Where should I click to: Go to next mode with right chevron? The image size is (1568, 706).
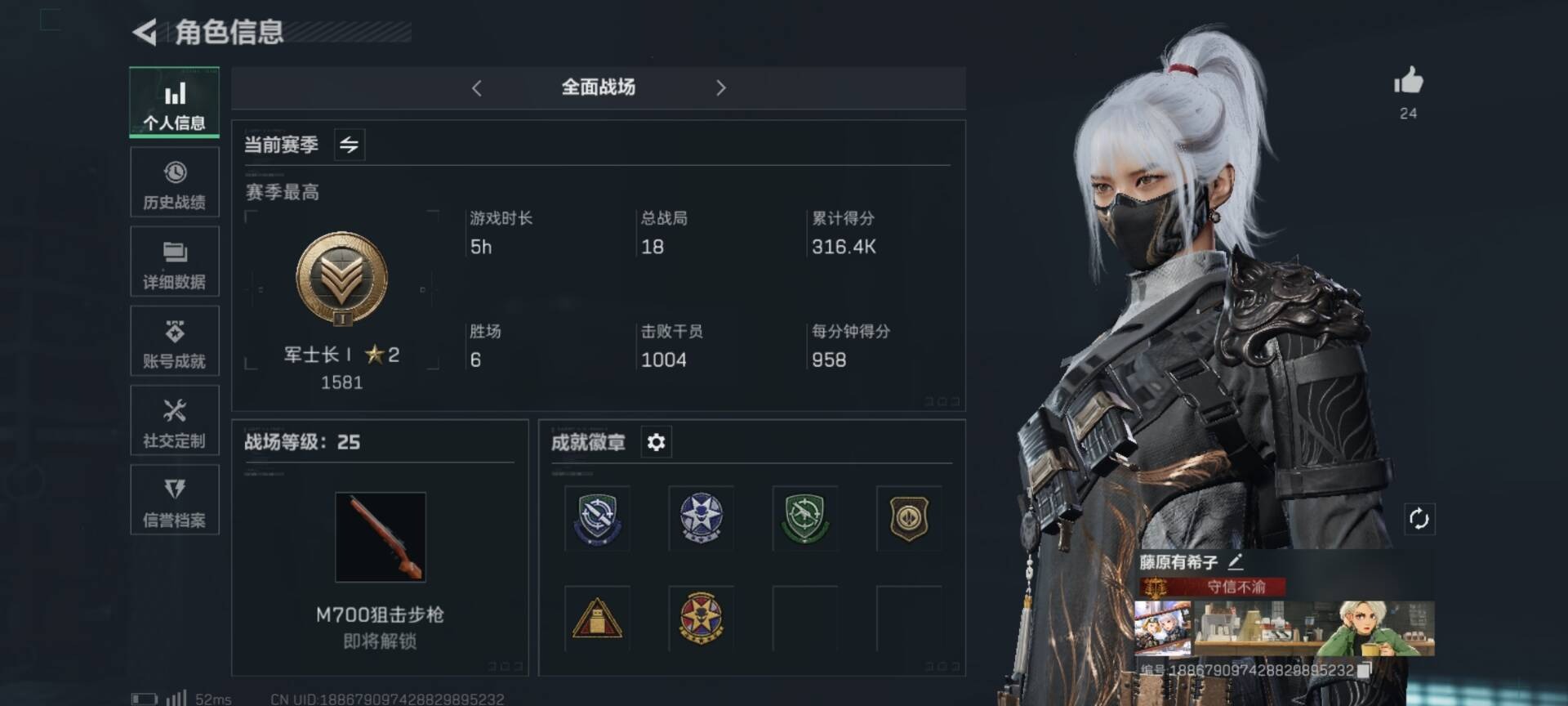(720, 88)
